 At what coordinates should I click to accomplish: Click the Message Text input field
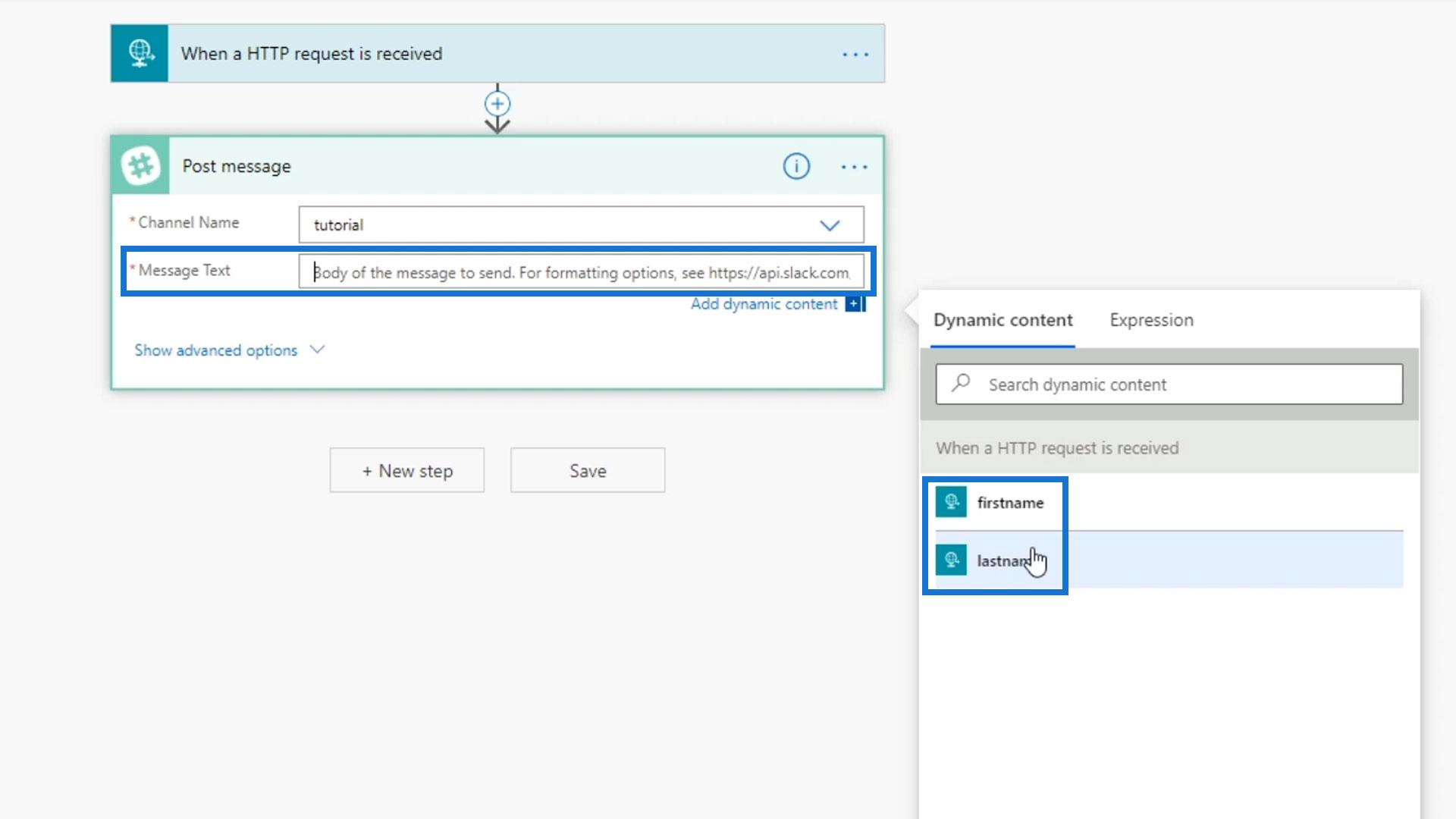[581, 272]
